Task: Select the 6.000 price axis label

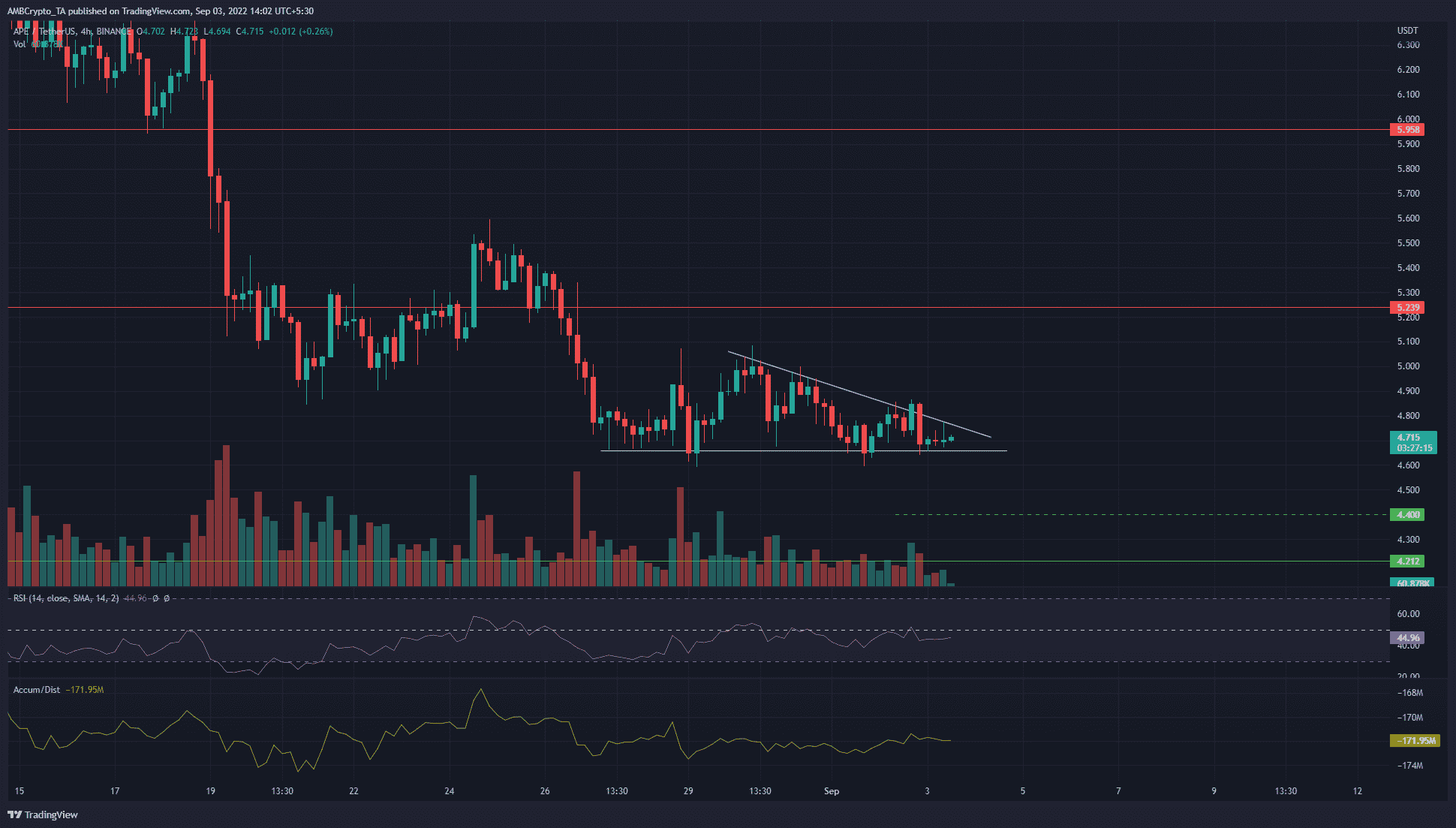Action: [1408, 119]
